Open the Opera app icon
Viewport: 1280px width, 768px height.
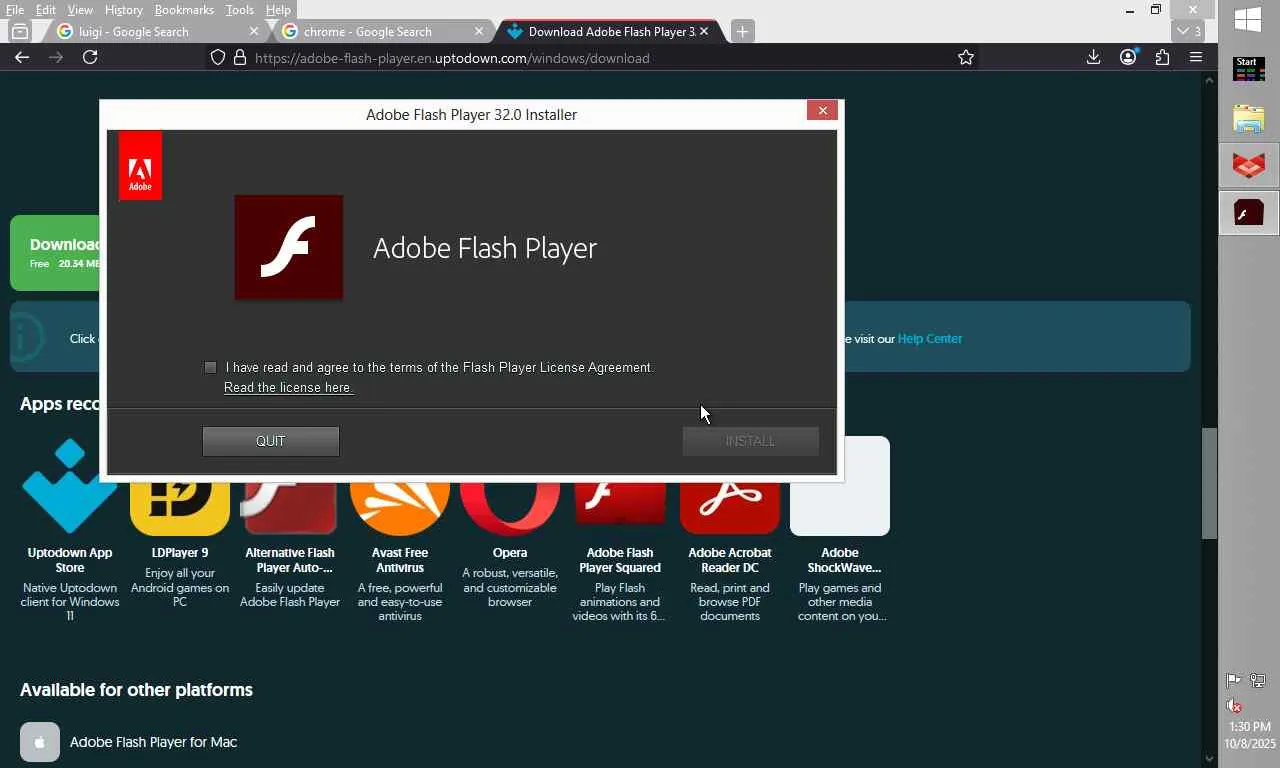[510, 507]
